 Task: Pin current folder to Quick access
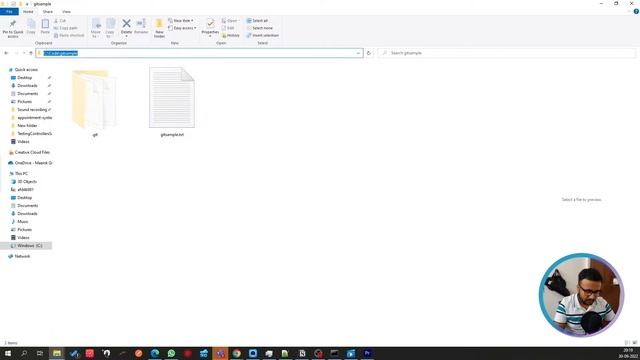click(13, 28)
